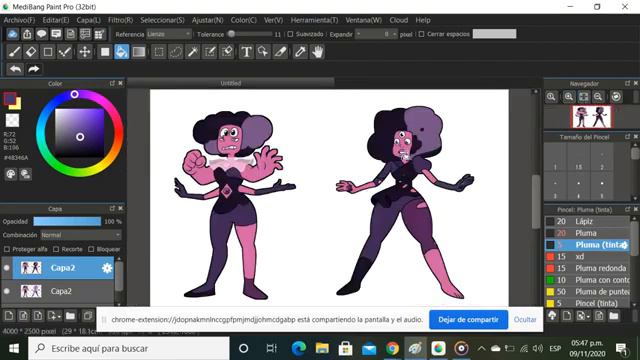The height and width of the screenshot is (360, 640).
Task: Add a new layer folder in Capa panel
Action: click(70, 316)
